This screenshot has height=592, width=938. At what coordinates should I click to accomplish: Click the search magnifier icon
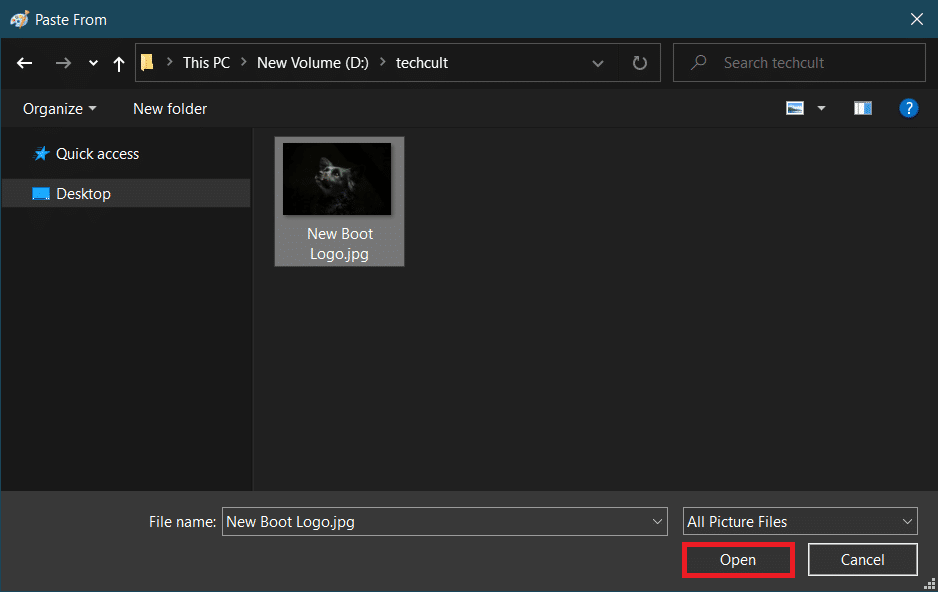click(698, 62)
